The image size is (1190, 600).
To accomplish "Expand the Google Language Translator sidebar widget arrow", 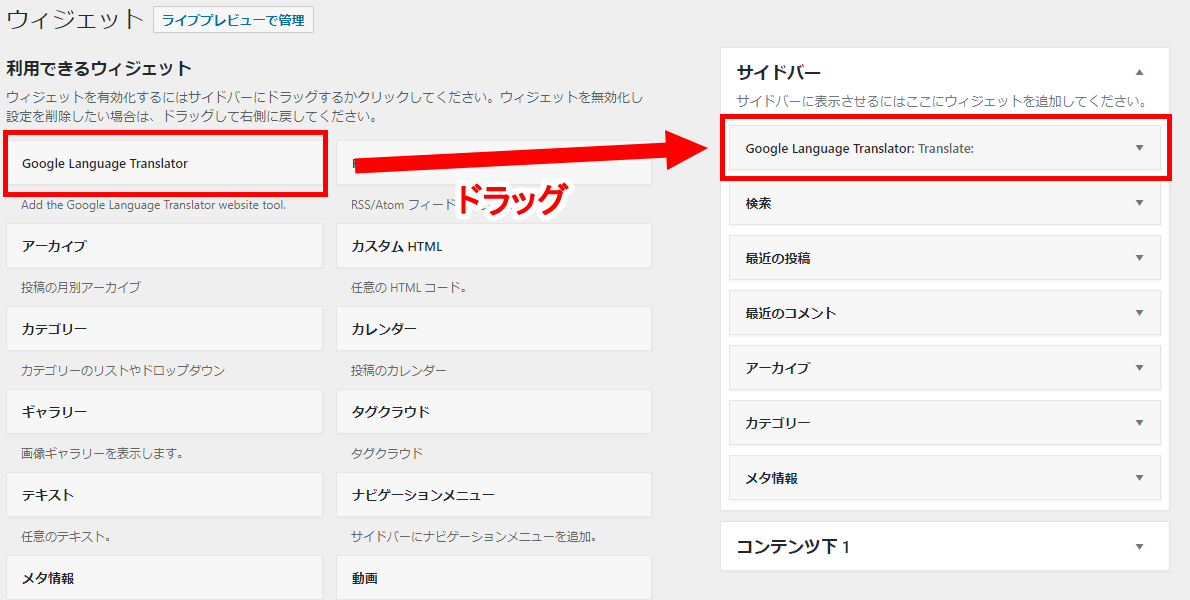I will click(x=1138, y=148).
